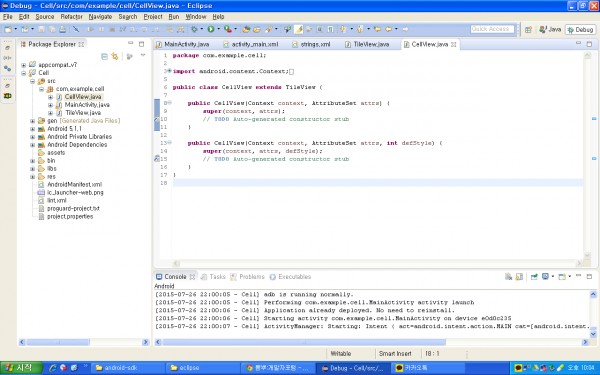Switch to the MainActivity.java editor tab

pos(183,44)
